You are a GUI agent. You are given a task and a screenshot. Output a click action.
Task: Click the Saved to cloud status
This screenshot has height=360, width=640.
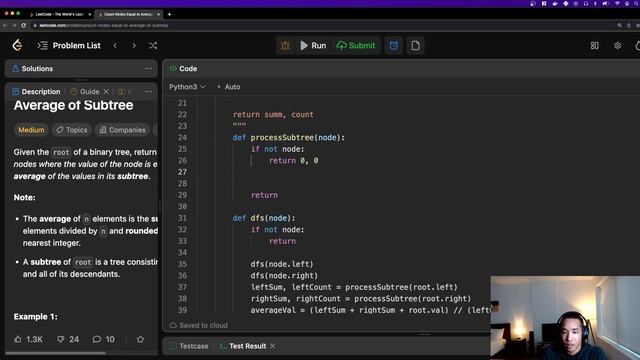point(199,325)
